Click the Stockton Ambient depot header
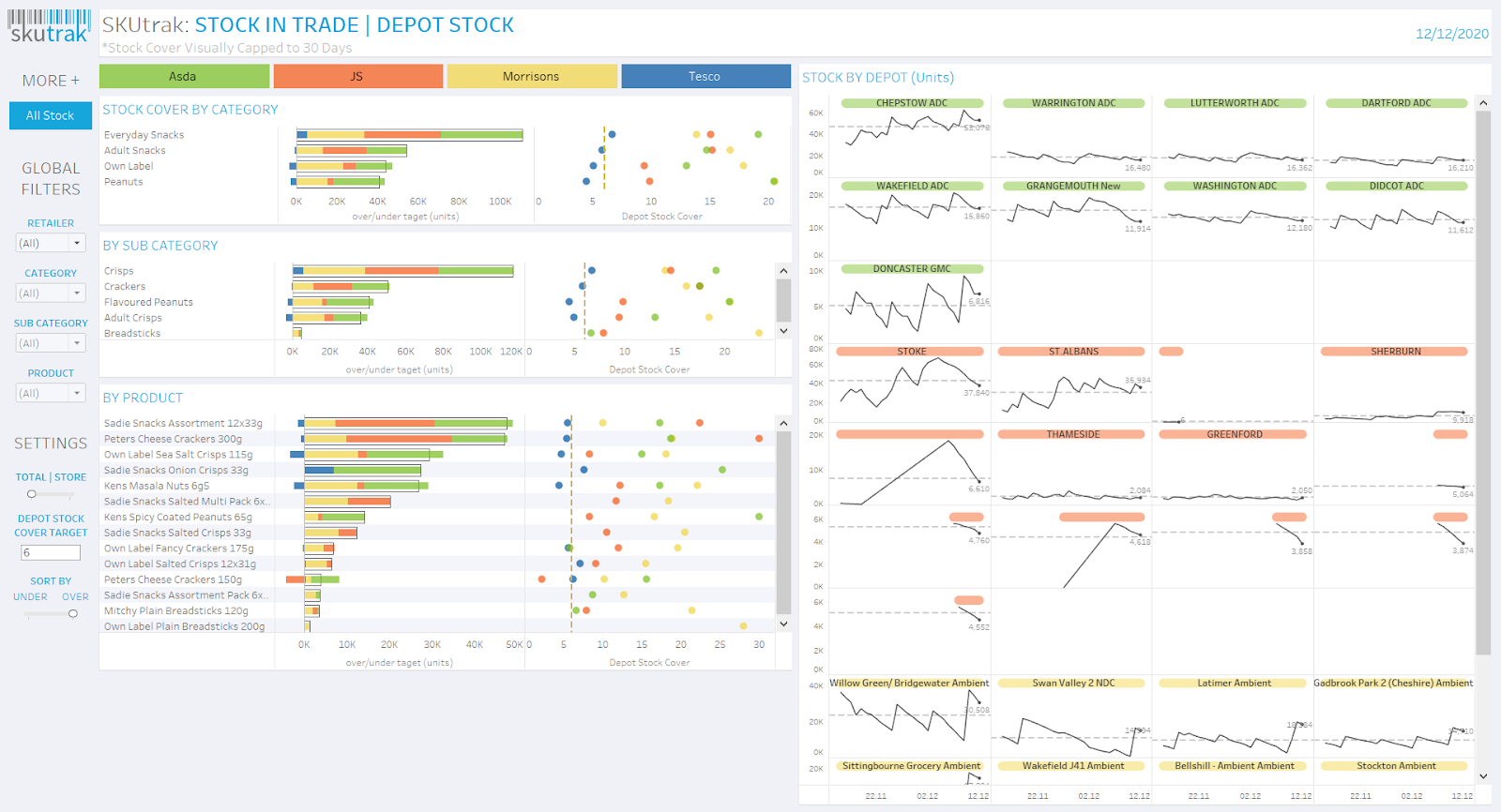Screen dimensions: 1501x812 pyautogui.click(x=1395, y=766)
